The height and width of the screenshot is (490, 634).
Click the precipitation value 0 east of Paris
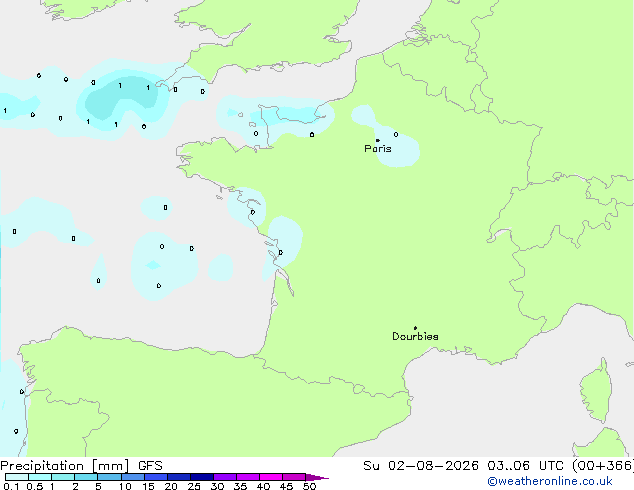(396, 134)
